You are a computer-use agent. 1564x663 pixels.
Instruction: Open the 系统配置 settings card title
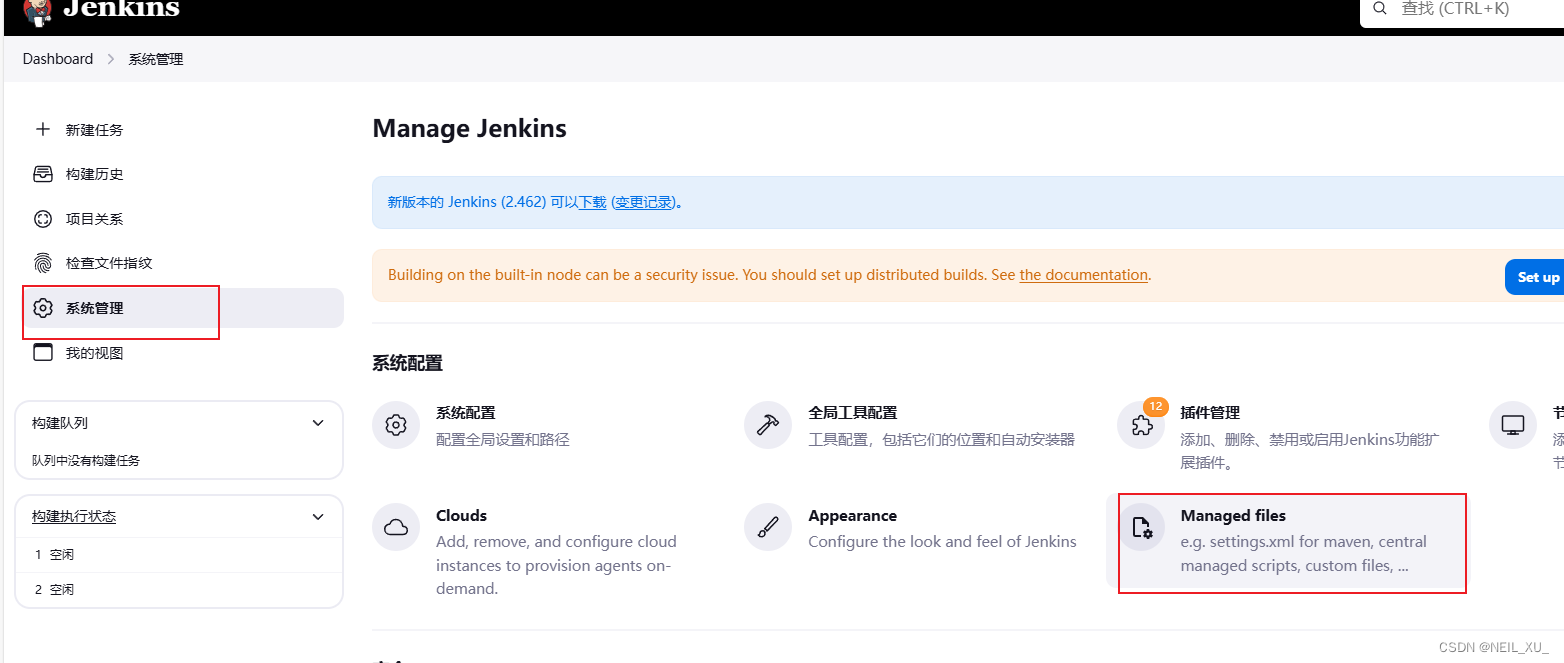click(x=465, y=413)
